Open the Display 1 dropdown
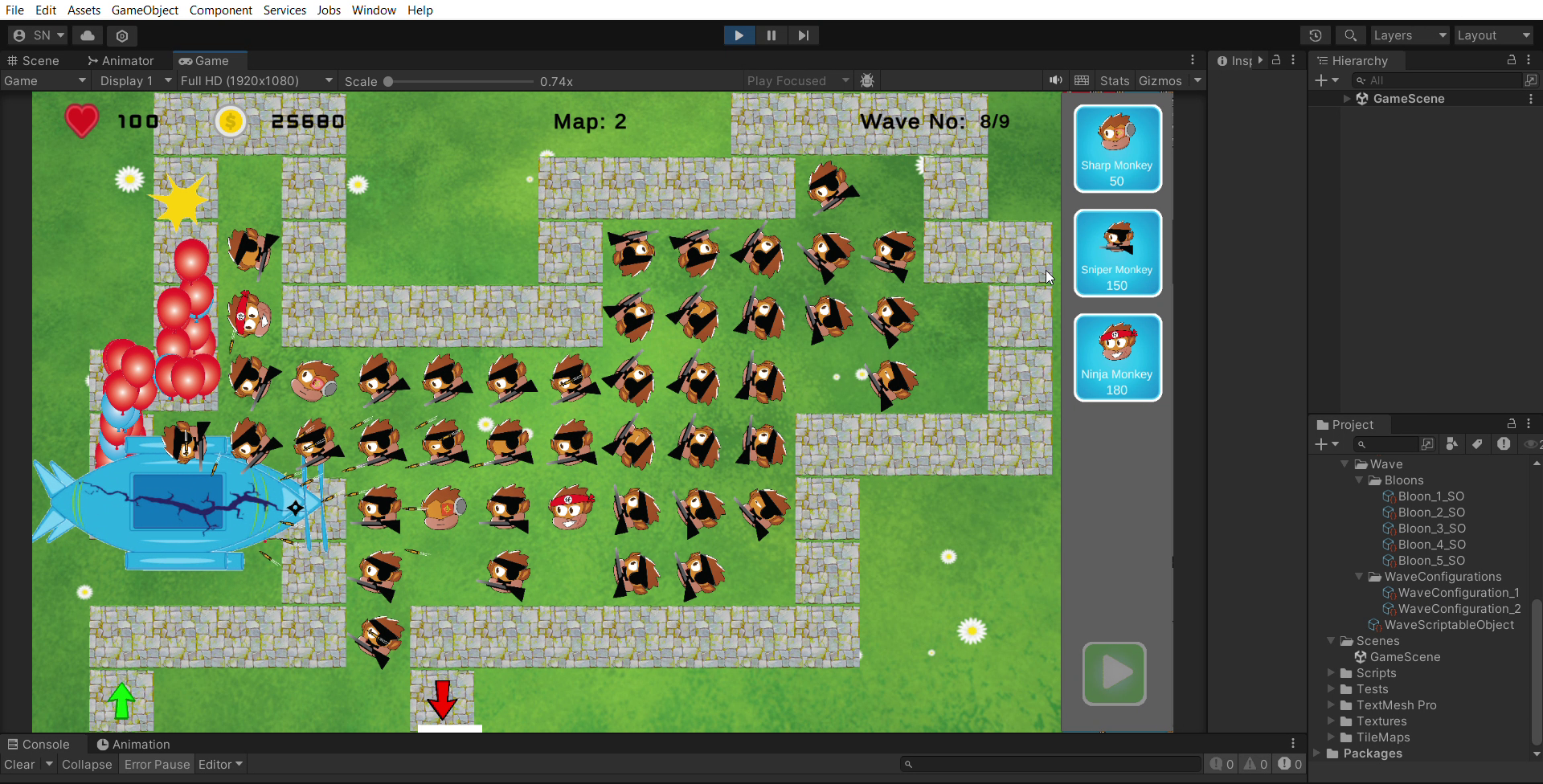The image size is (1543, 784). [135, 80]
